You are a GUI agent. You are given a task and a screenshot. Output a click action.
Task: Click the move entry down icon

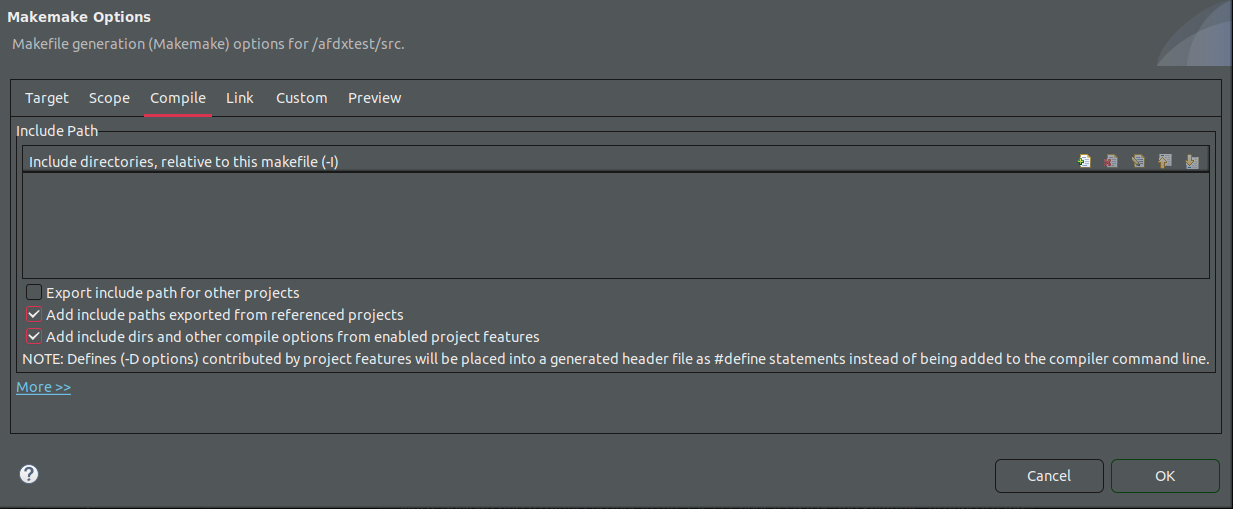1192,161
